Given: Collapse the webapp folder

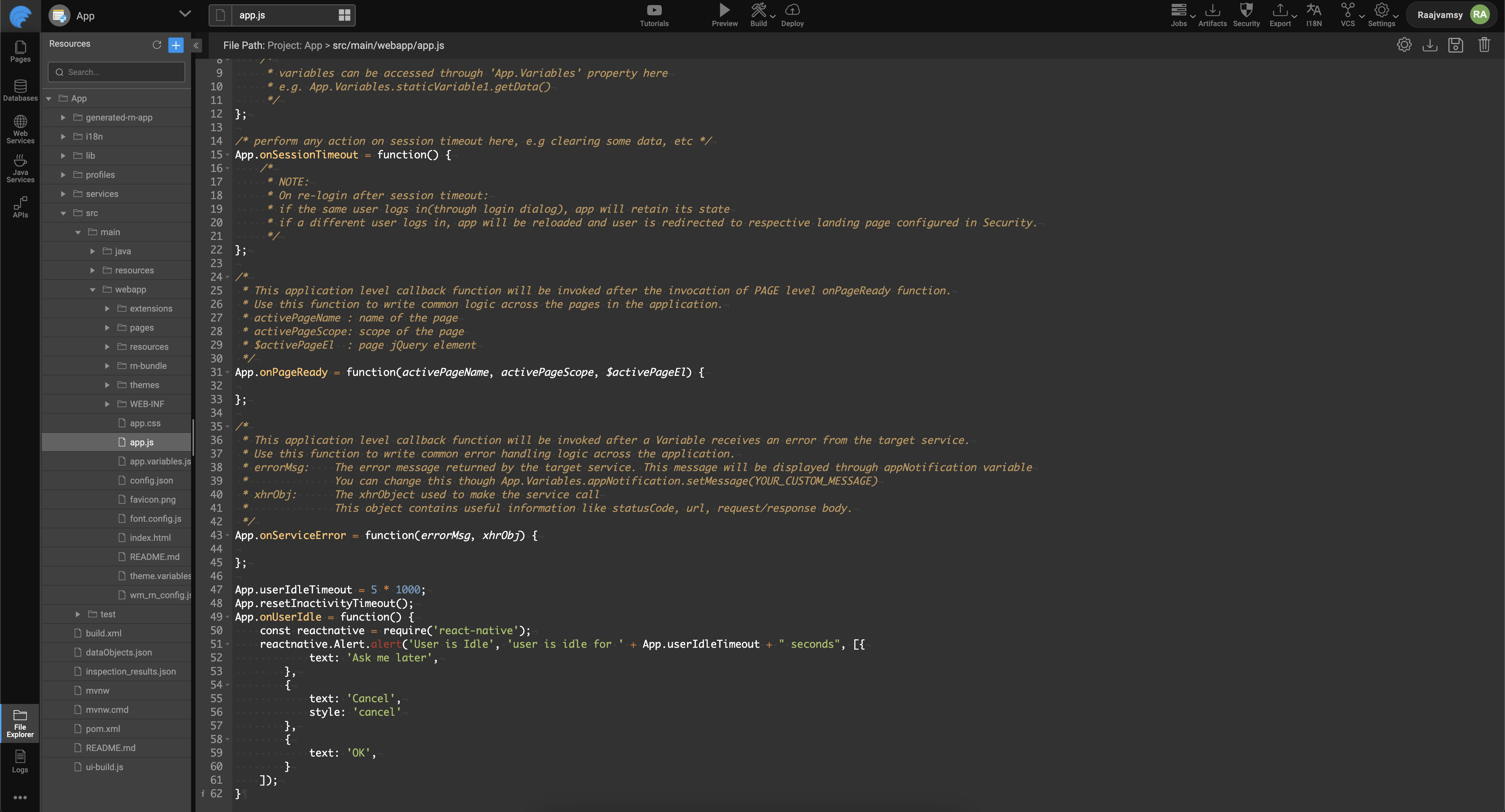Looking at the screenshot, I should coord(92,289).
